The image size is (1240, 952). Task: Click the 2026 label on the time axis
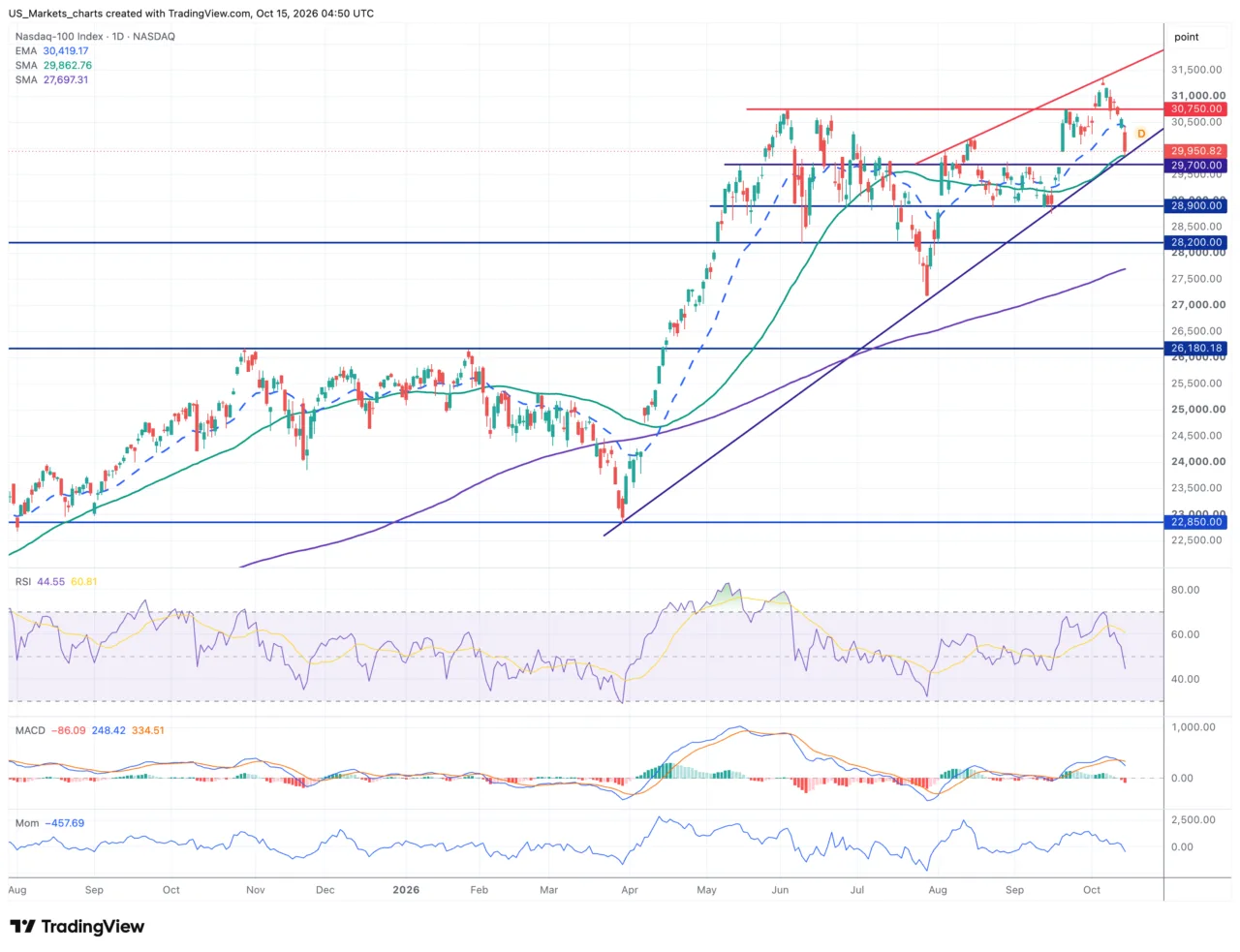406,890
